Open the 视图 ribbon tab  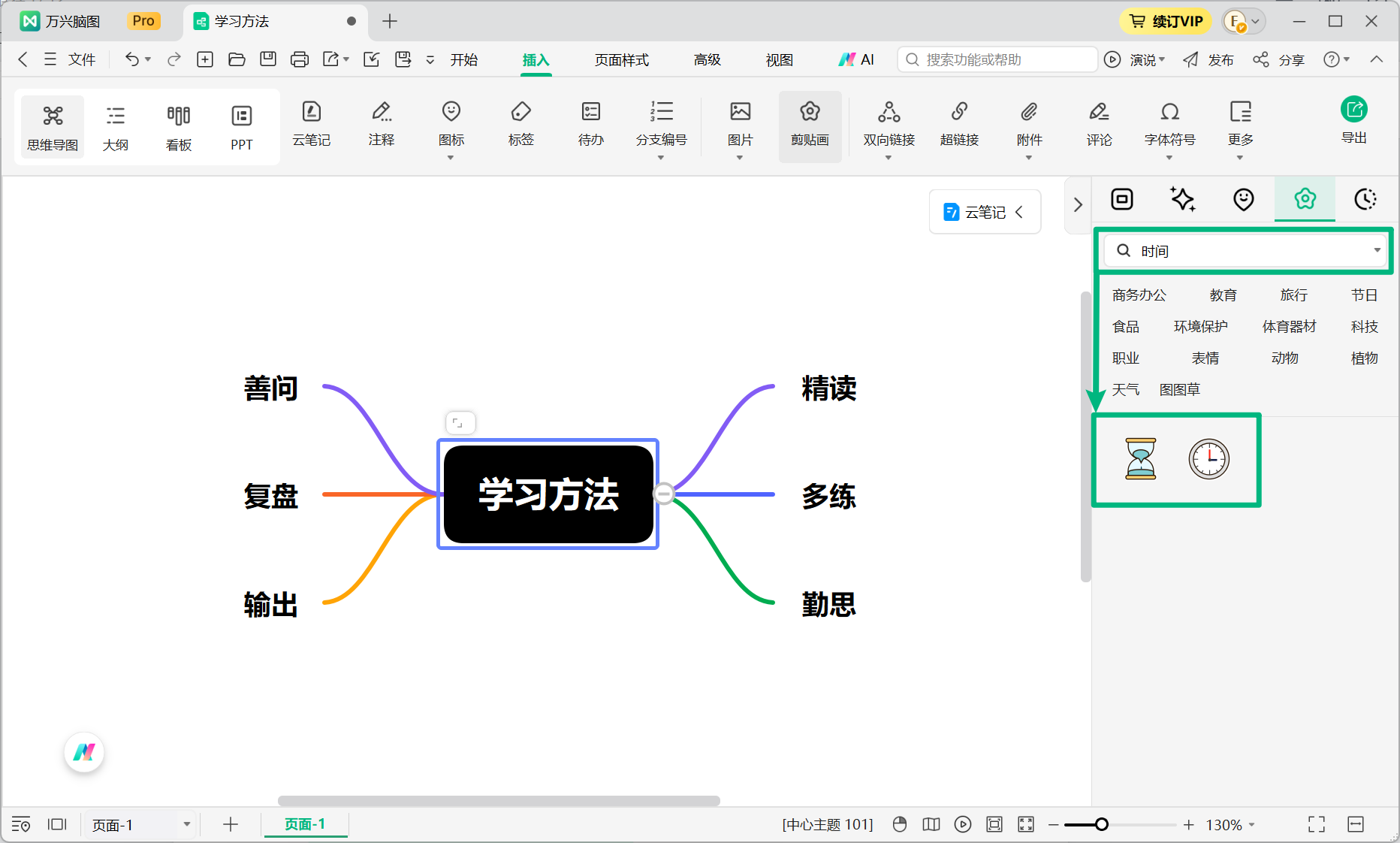[779, 60]
